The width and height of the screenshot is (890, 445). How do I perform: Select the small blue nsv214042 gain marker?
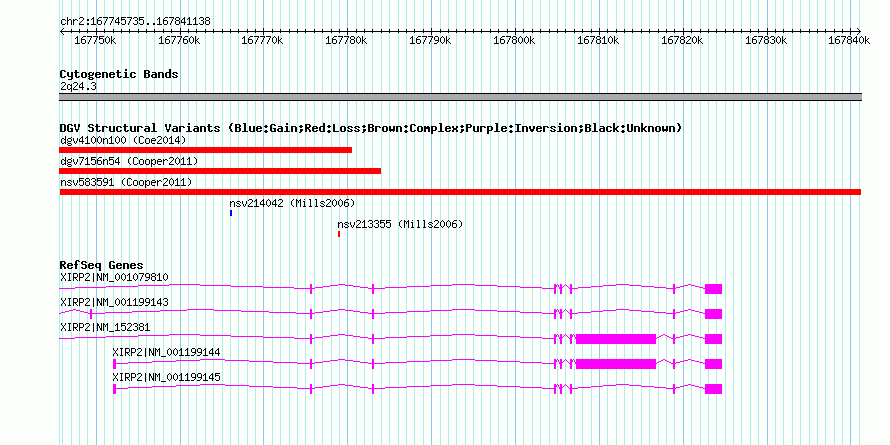click(231, 213)
